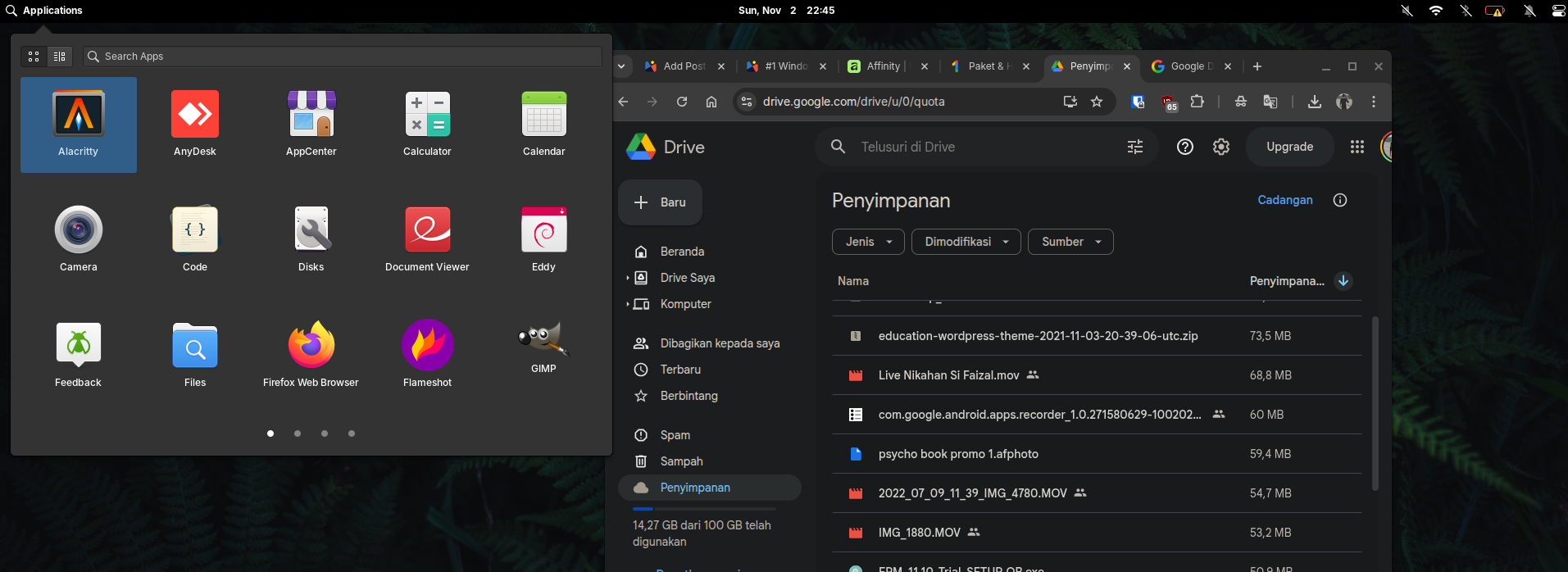The height and width of the screenshot is (572, 1568).
Task: Open the AnyDesk application
Action: pyautogui.click(x=195, y=125)
